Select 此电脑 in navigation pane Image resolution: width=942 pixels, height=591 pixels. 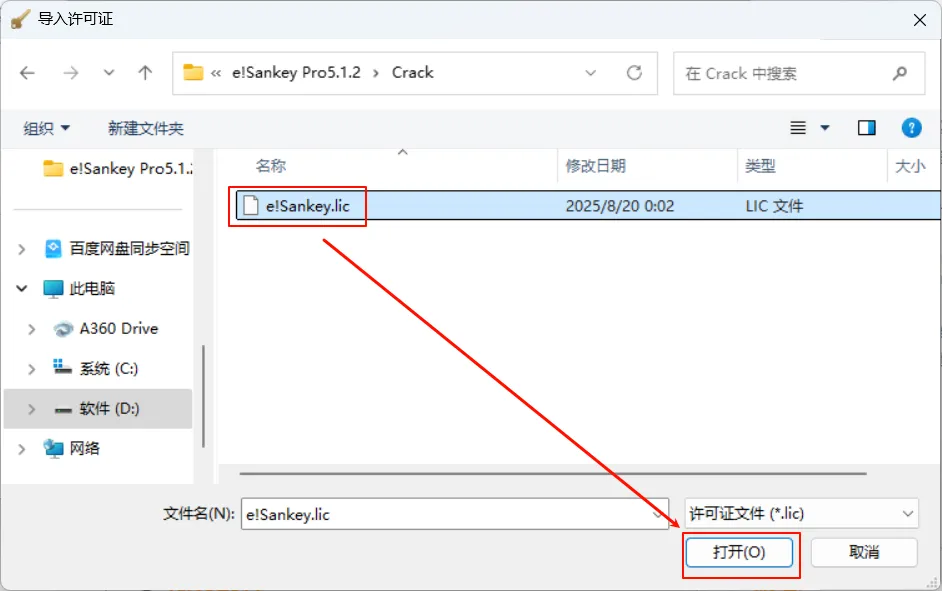79,288
